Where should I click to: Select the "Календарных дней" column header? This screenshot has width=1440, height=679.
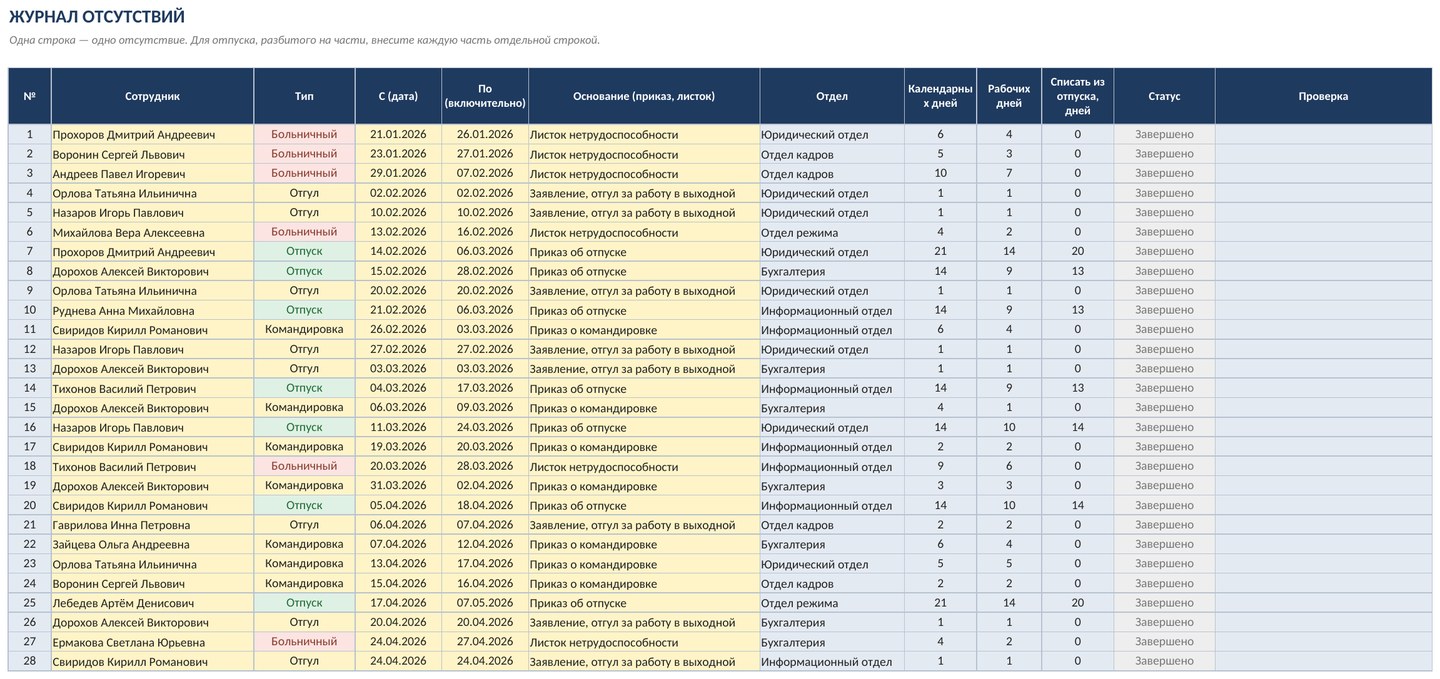940,96
